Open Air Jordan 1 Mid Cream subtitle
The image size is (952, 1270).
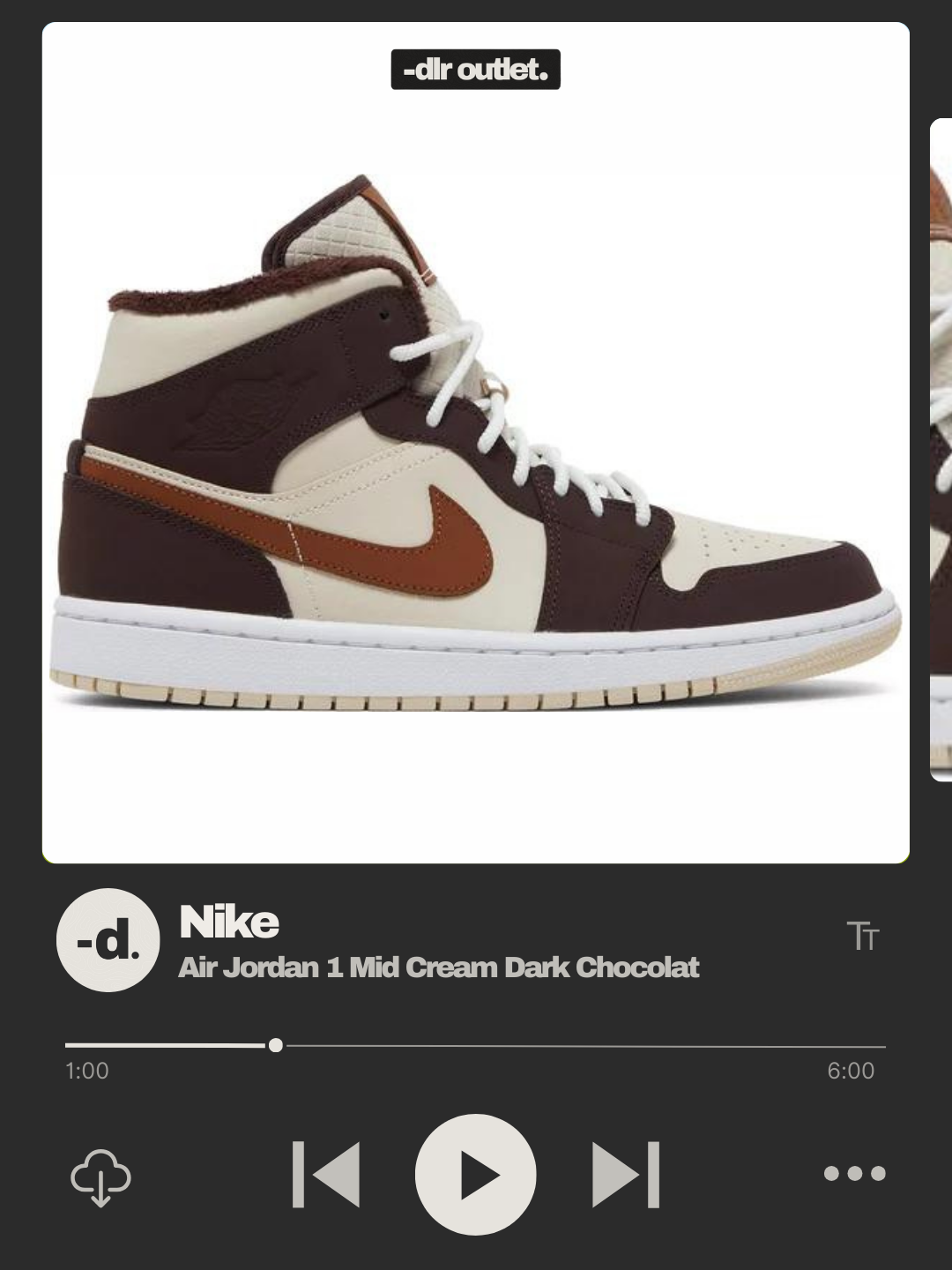point(439,967)
